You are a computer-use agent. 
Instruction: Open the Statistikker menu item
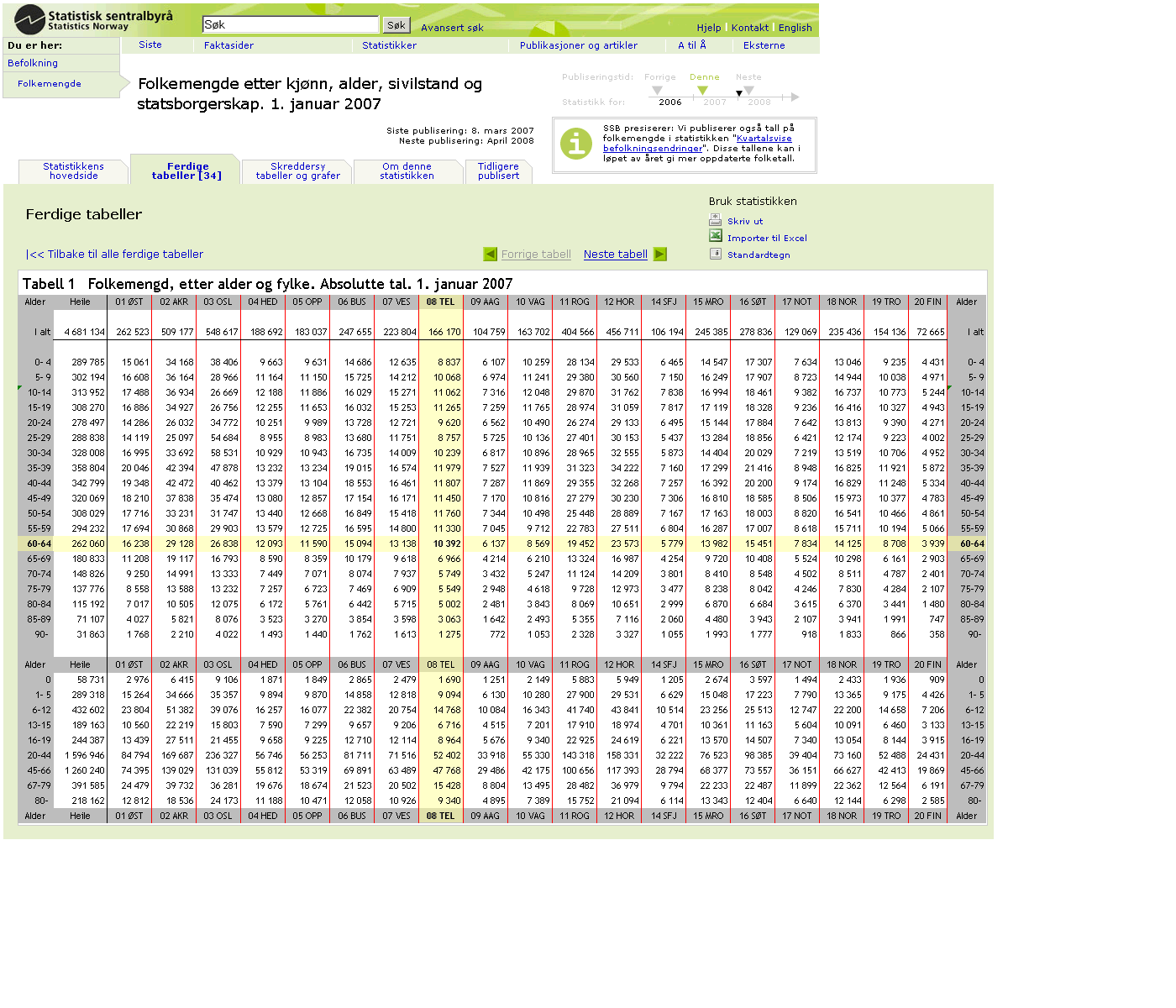pos(389,45)
